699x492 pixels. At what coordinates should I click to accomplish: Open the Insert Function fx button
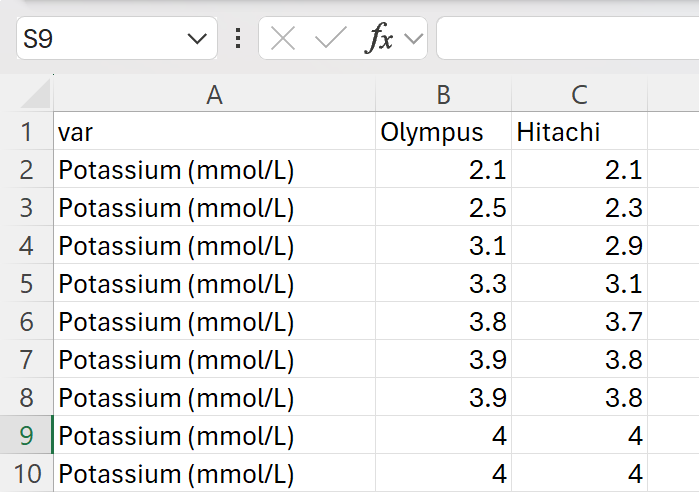click(379, 39)
